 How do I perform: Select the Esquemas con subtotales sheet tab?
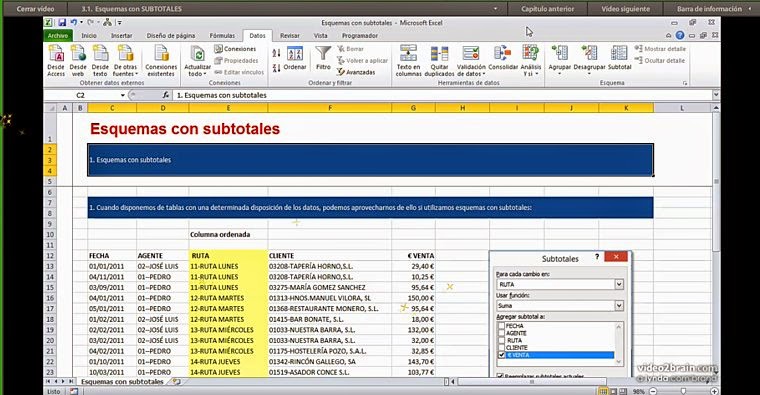click(x=122, y=382)
